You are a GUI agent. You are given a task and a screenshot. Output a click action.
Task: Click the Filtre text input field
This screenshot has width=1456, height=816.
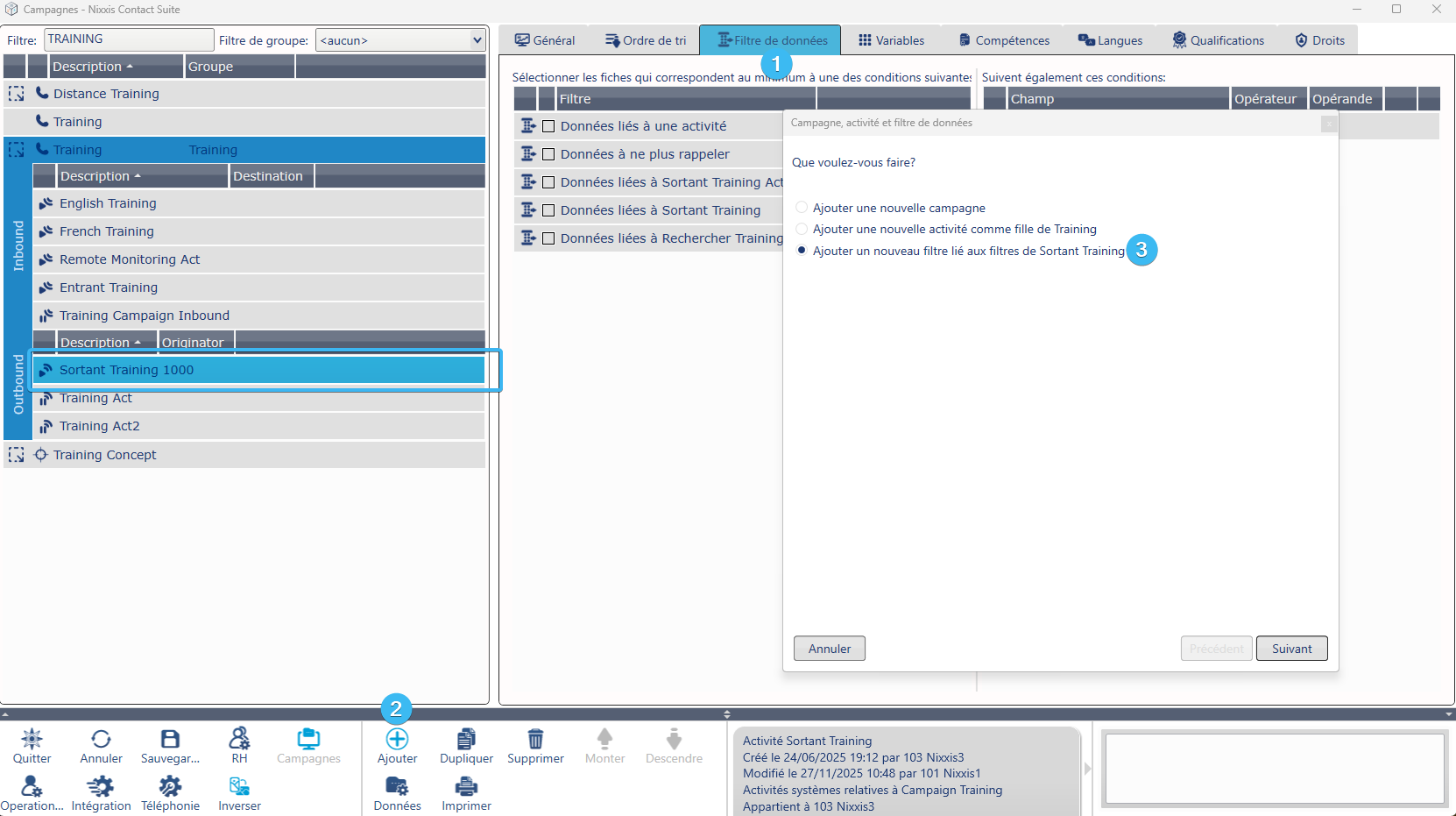128,39
